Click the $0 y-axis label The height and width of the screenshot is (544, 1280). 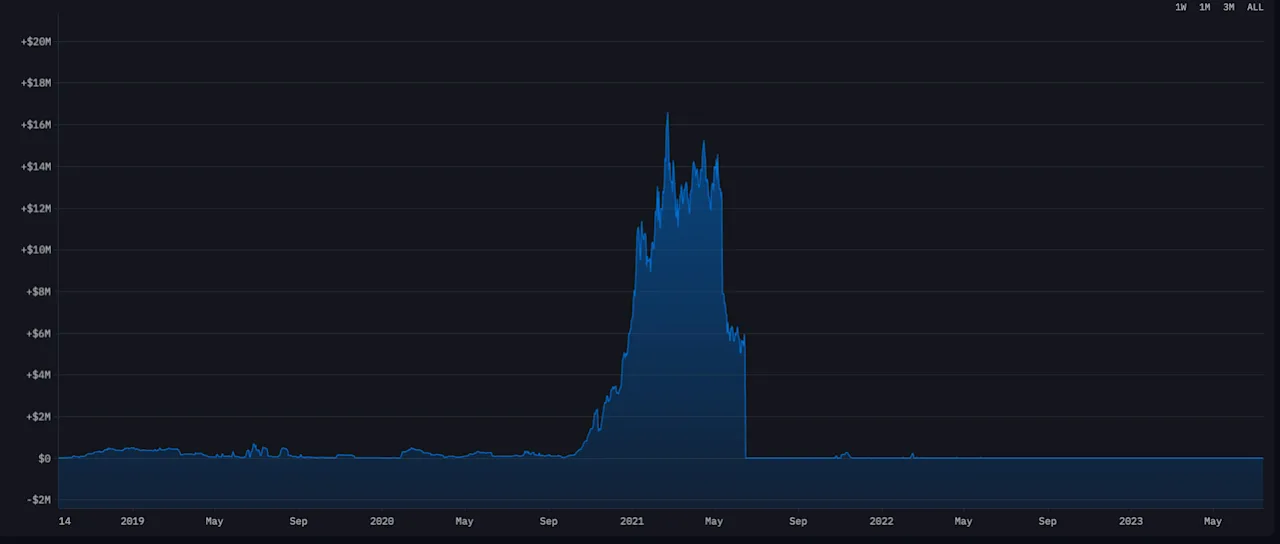tap(45, 459)
